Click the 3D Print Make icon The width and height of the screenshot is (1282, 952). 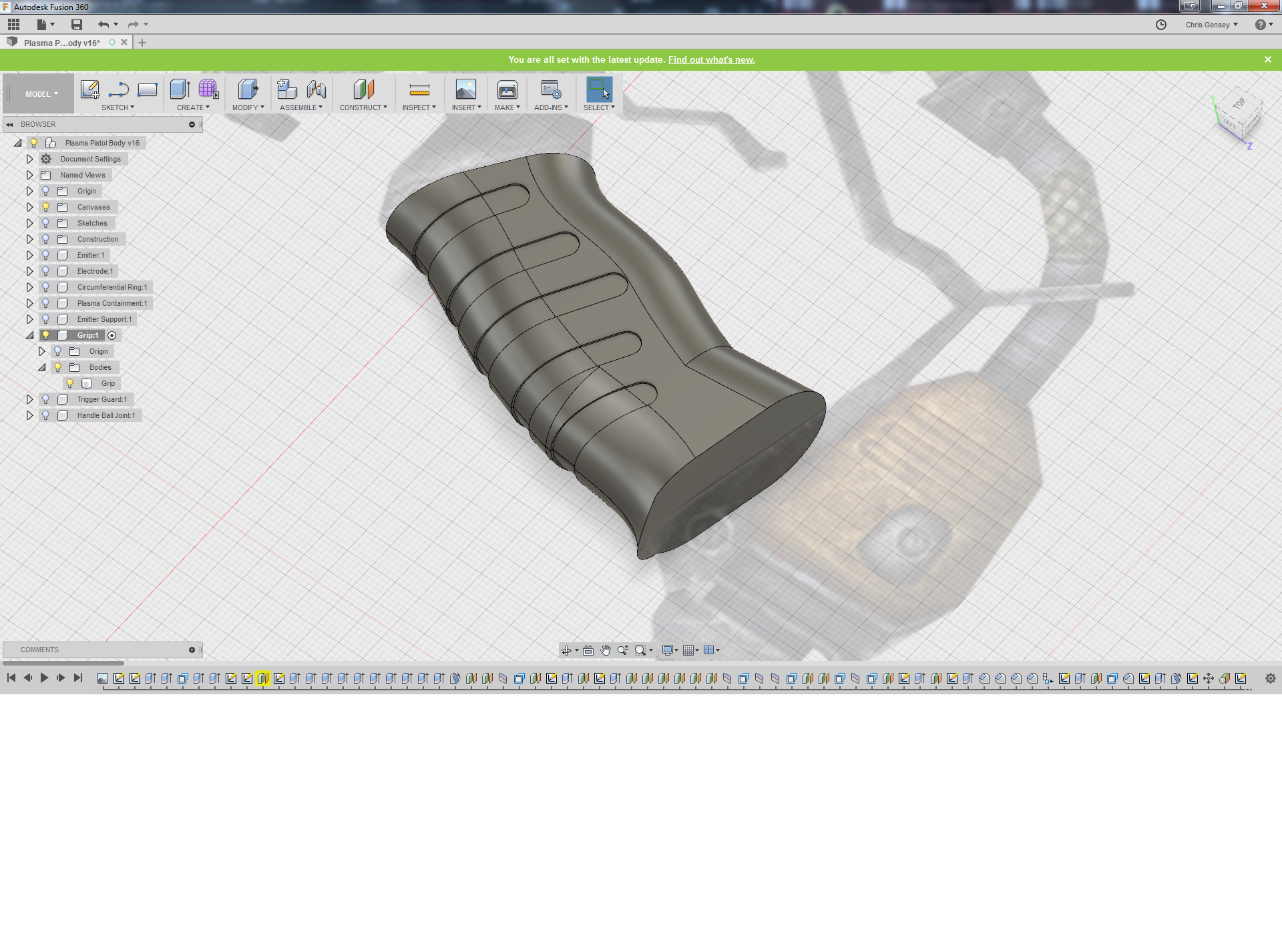507,89
